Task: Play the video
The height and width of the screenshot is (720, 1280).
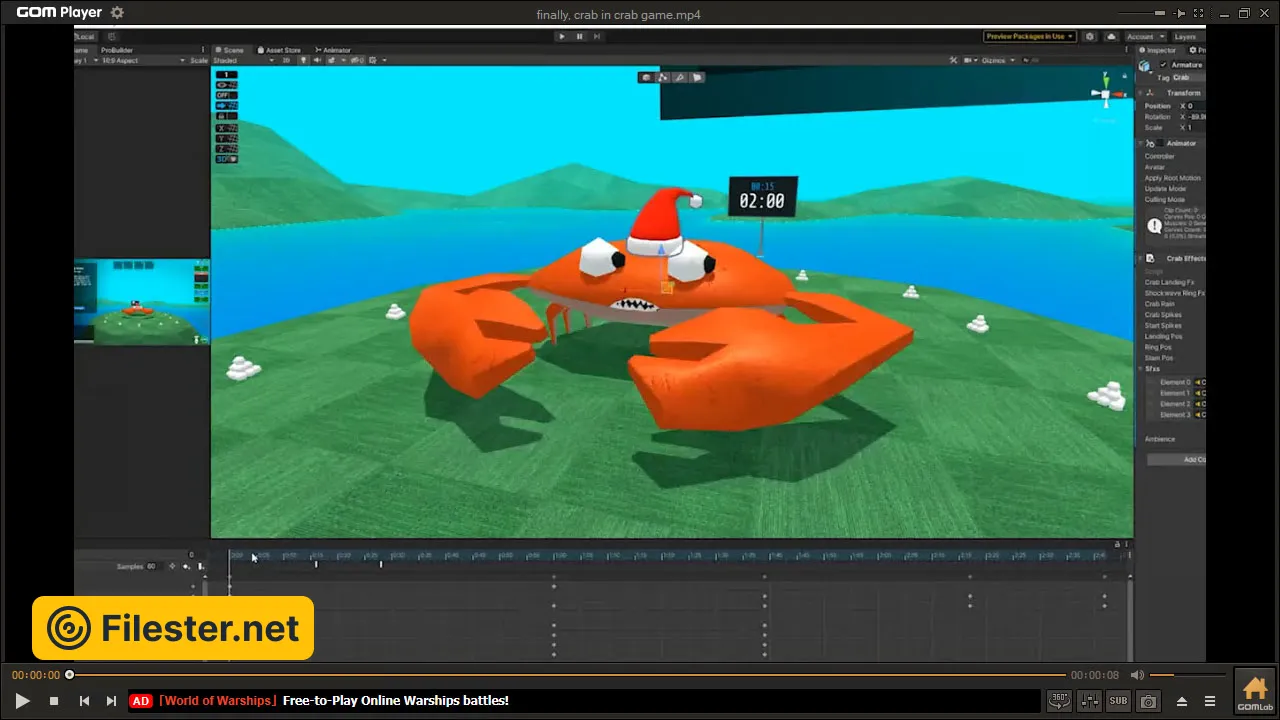Action: click(22, 701)
